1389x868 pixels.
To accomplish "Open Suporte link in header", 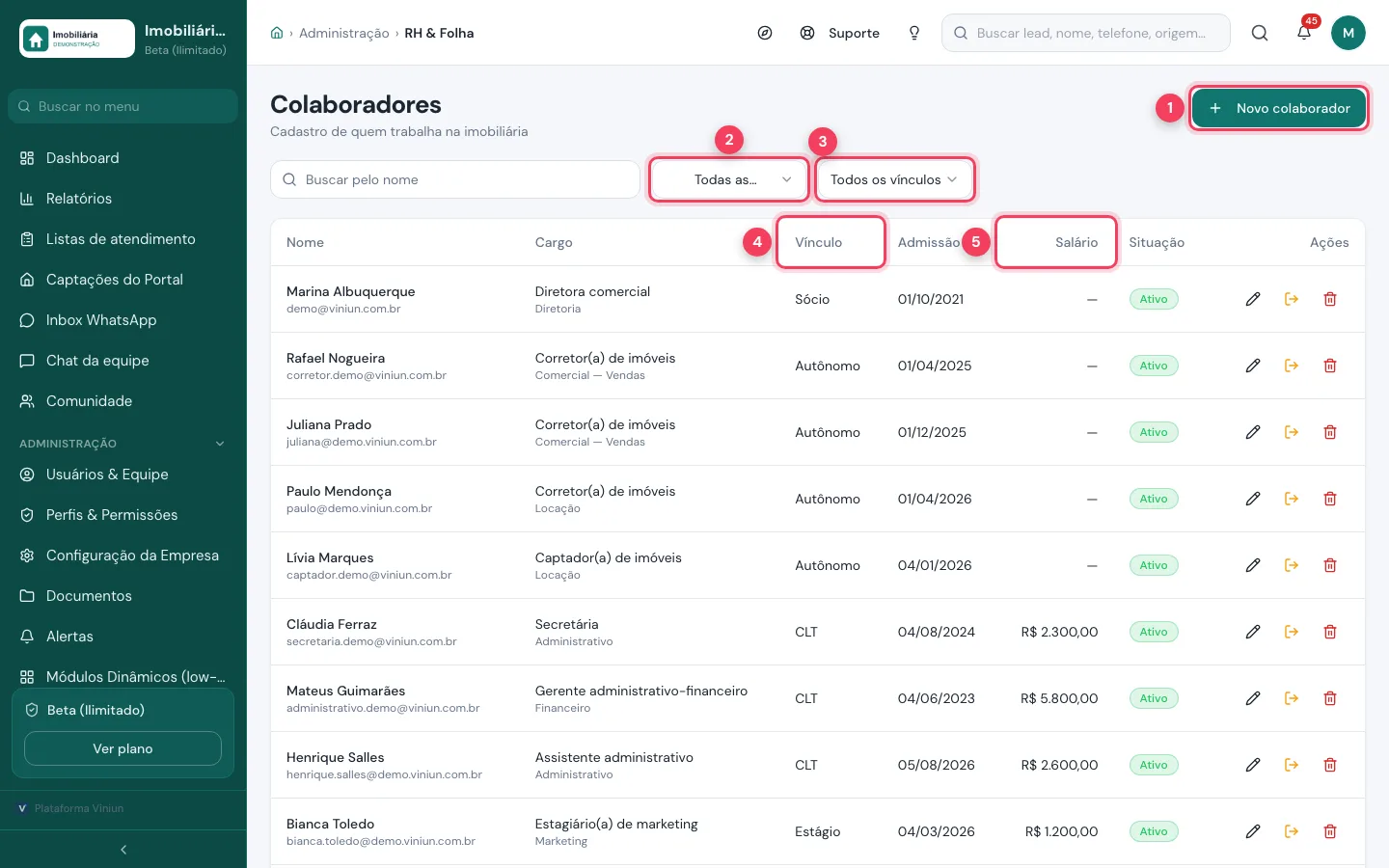I will [x=840, y=33].
